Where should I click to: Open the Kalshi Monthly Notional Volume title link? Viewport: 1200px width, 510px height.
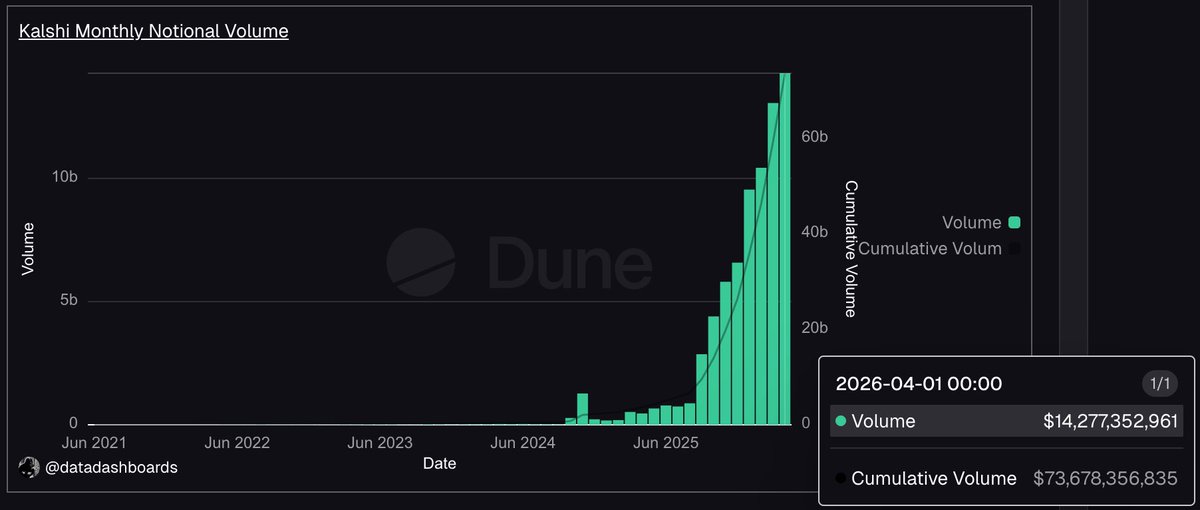point(154,31)
